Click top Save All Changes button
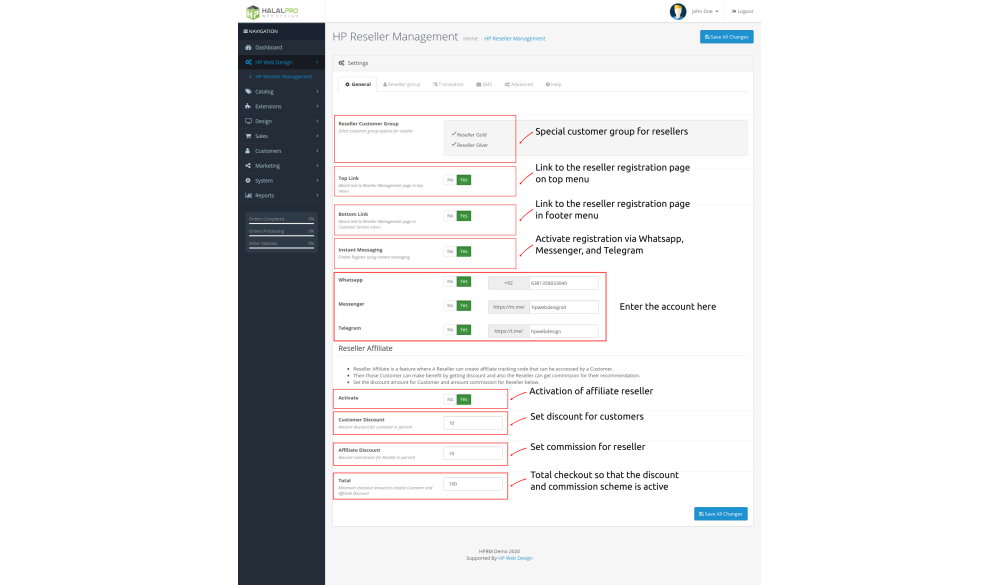1000x585 pixels. click(726, 37)
